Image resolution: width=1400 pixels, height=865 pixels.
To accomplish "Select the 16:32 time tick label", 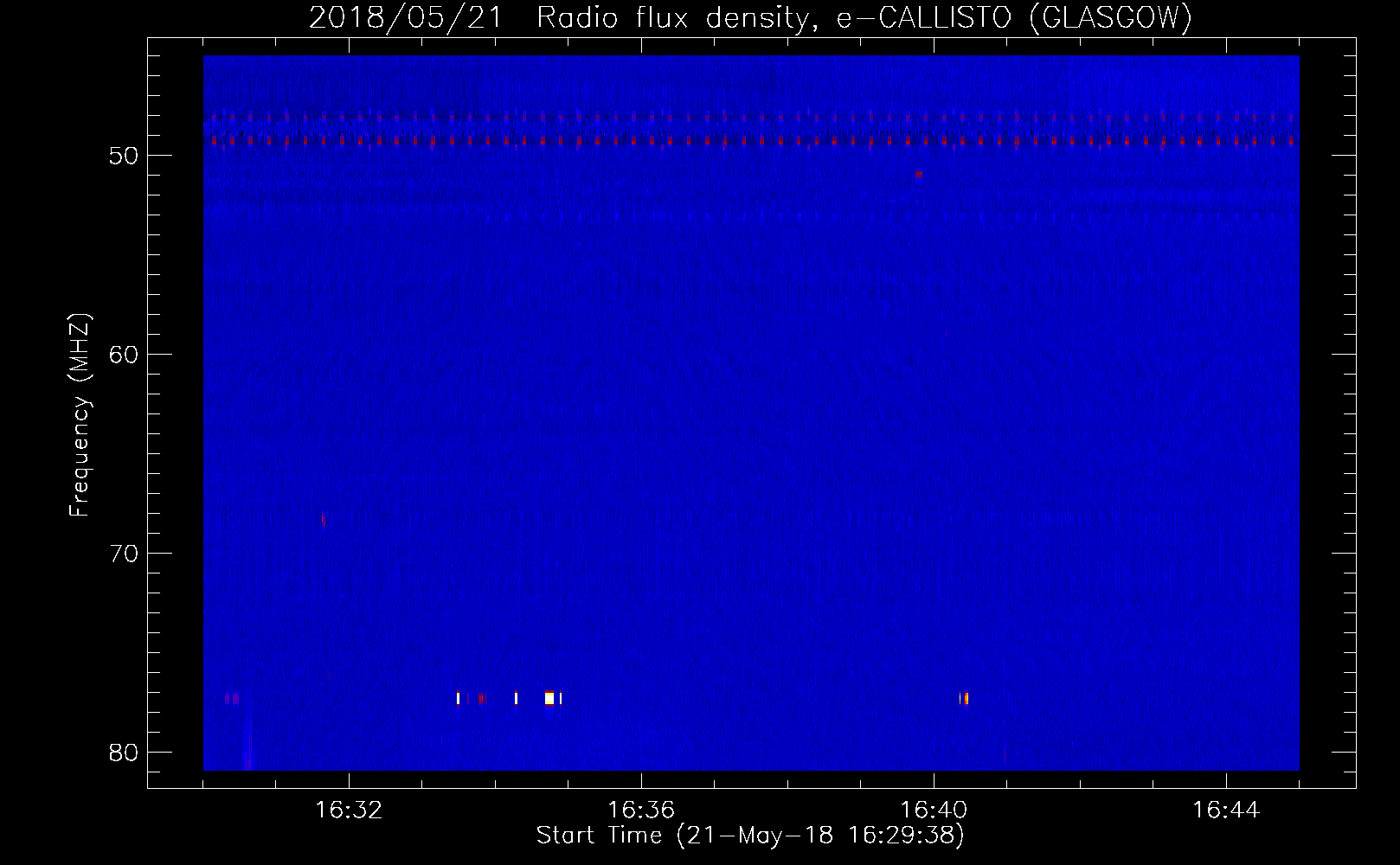I will tap(349, 811).
